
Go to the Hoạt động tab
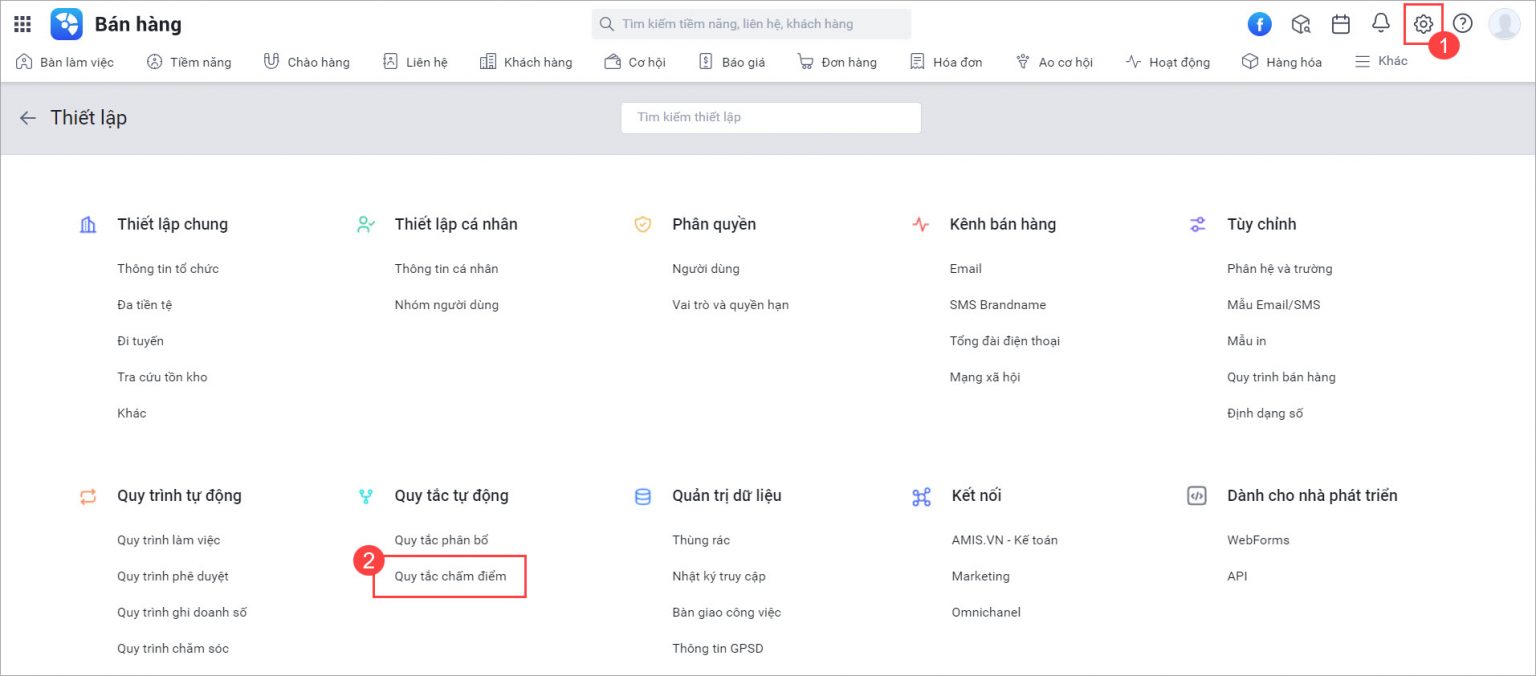click(1167, 62)
